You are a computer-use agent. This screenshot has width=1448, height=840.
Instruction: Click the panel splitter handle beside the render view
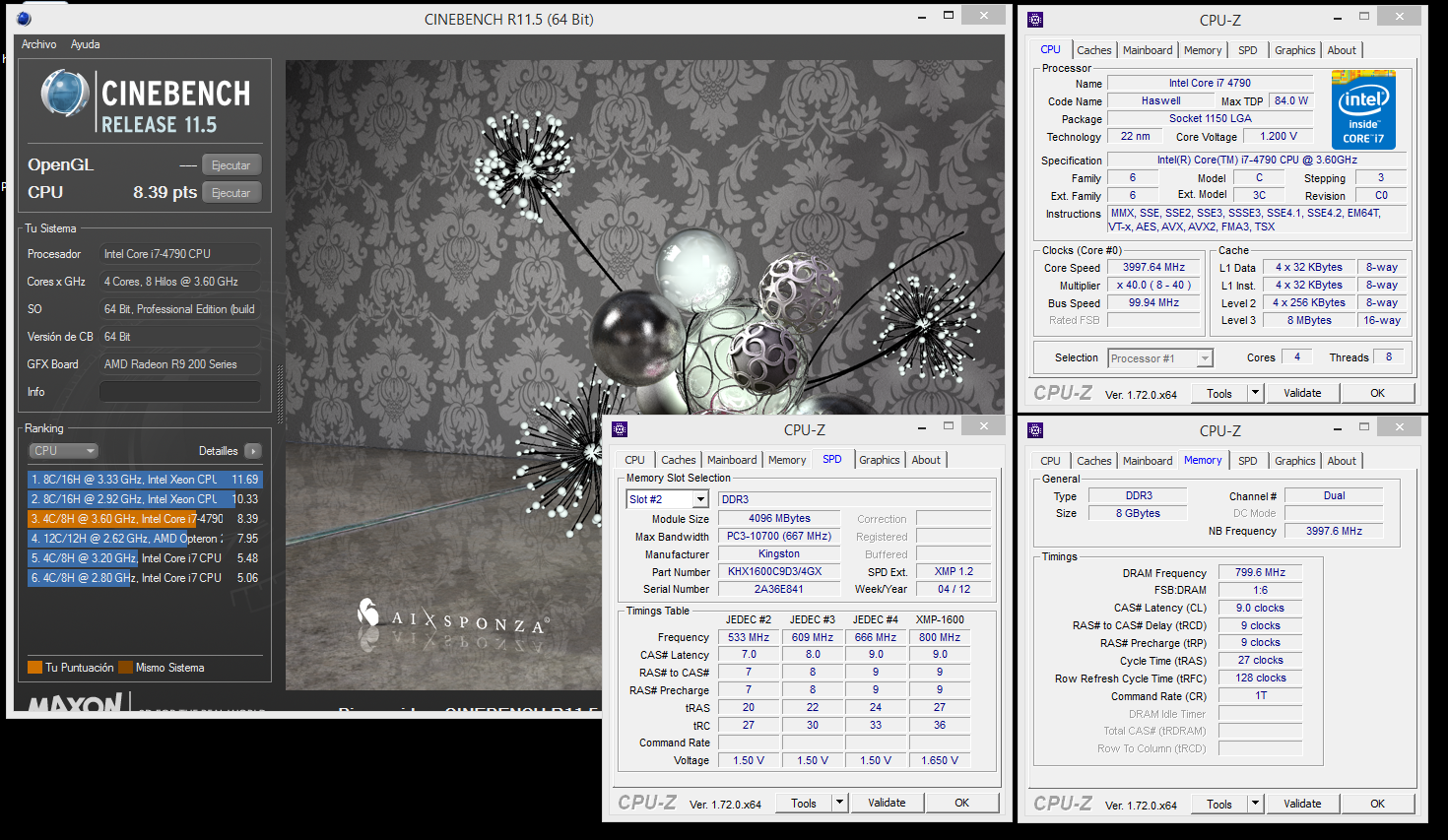[x=280, y=394]
